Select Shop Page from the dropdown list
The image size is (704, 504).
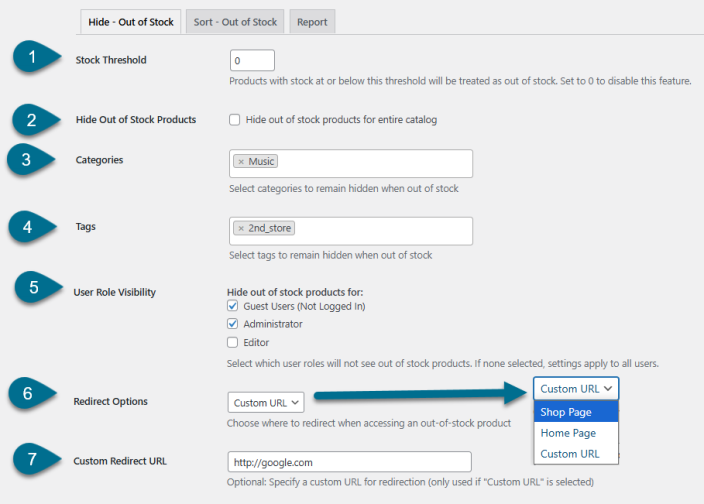coord(576,412)
